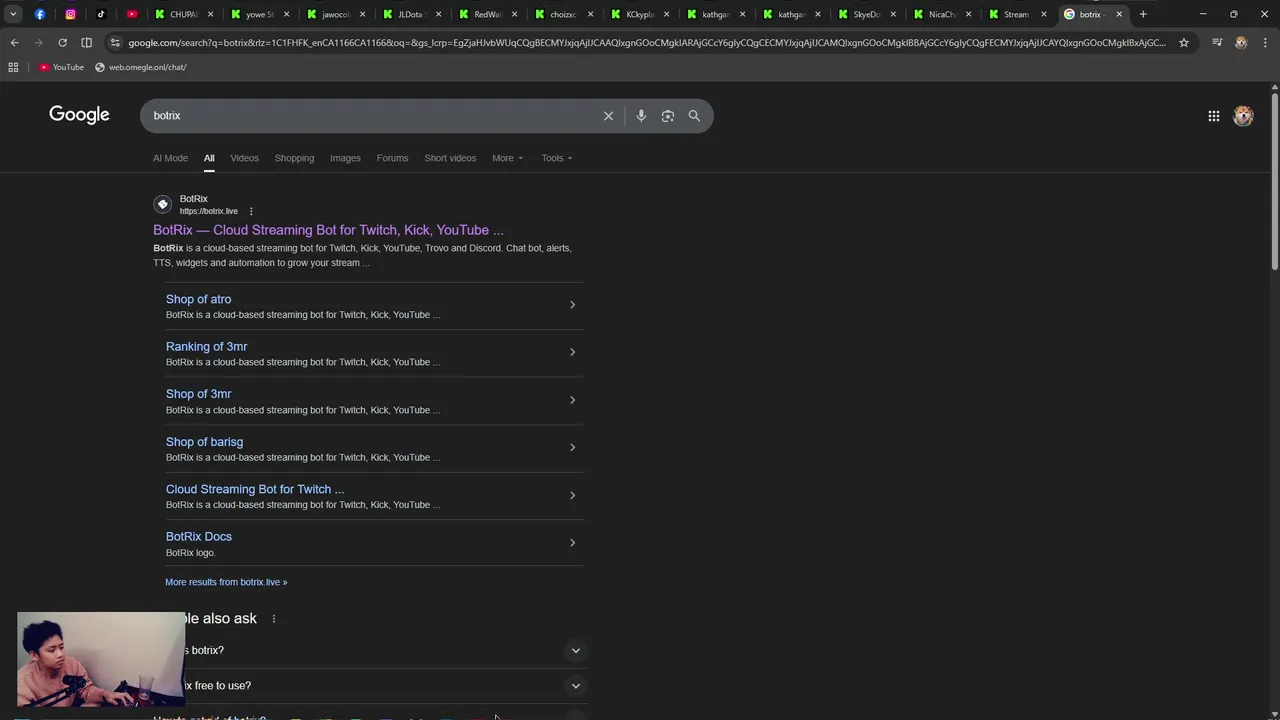1280x720 pixels.
Task: Open the media controls icon
Action: tap(1217, 43)
